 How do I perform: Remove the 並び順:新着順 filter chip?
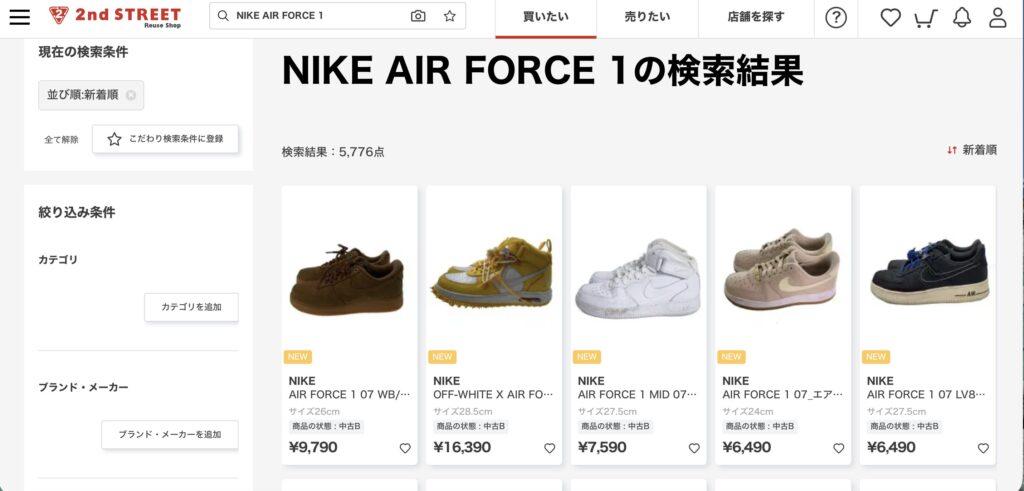tap(131, 95)
